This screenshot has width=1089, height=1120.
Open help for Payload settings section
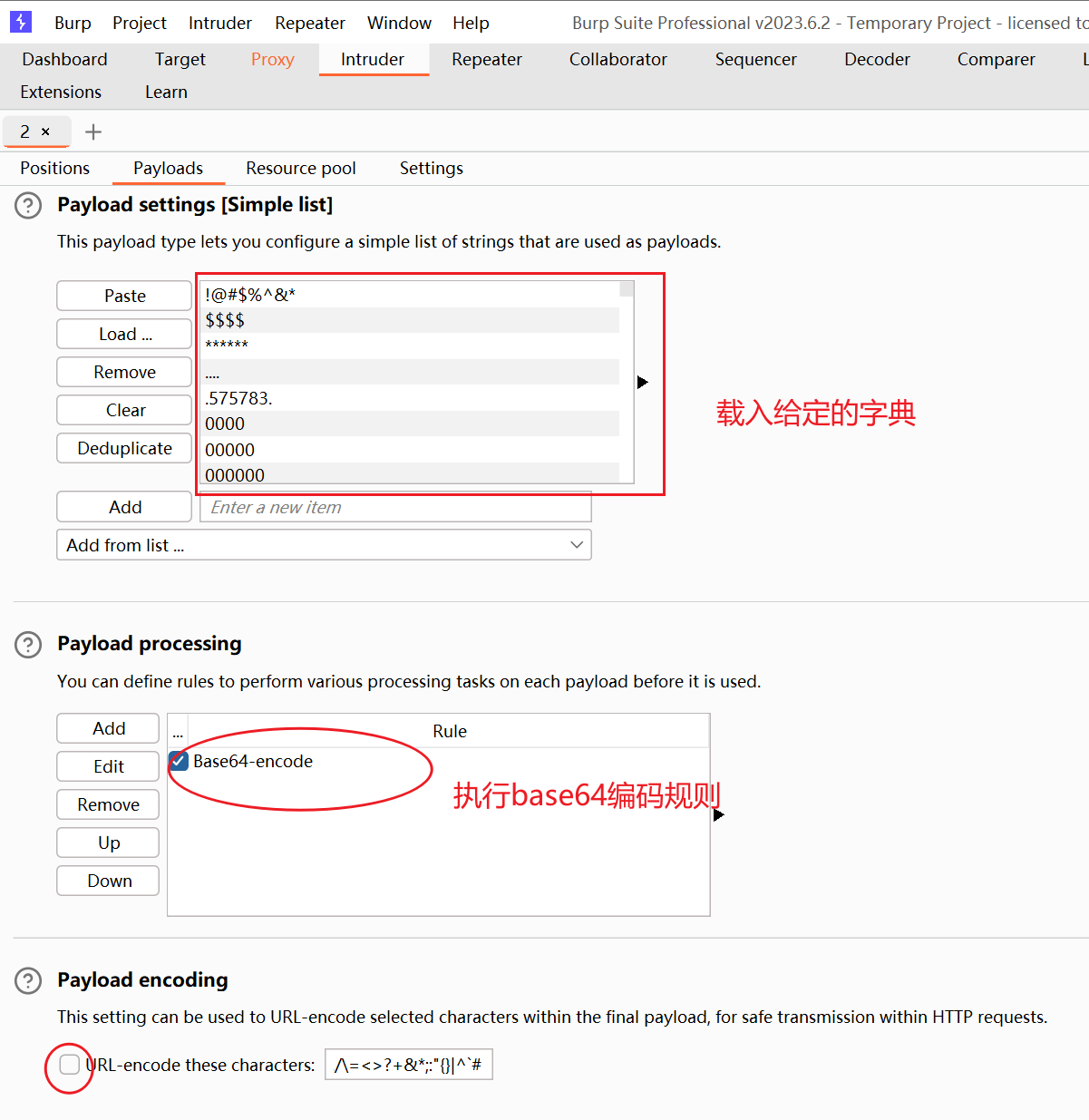click(28, 206)
